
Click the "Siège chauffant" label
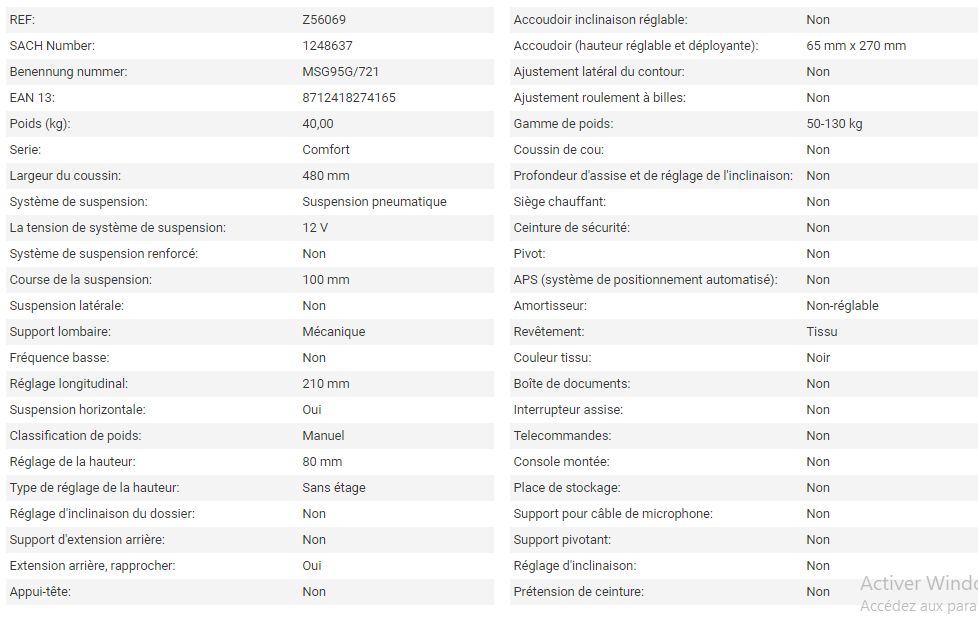pyautogui.click(x=559, y=202)
